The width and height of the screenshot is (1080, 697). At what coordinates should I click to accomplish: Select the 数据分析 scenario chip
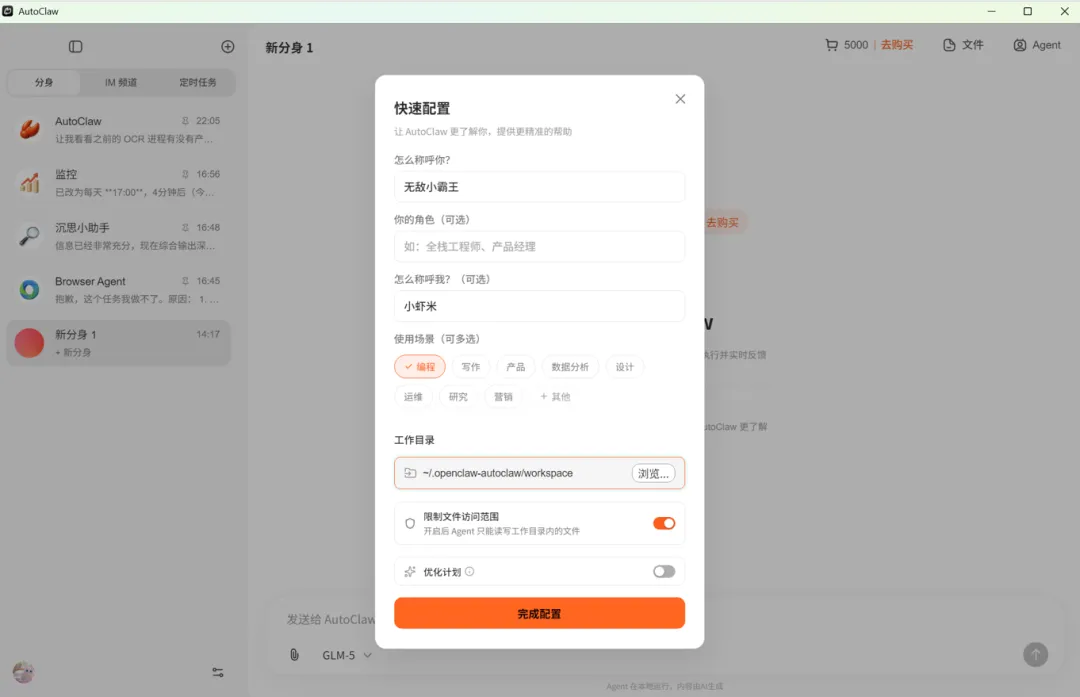point(570,367)
